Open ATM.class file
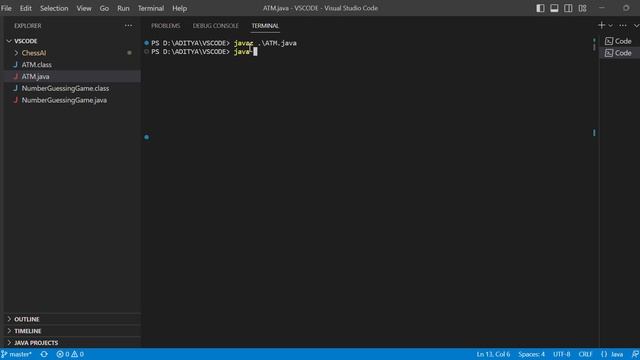Viewport: 640px width, 360px height. click(x=72, y=65)
